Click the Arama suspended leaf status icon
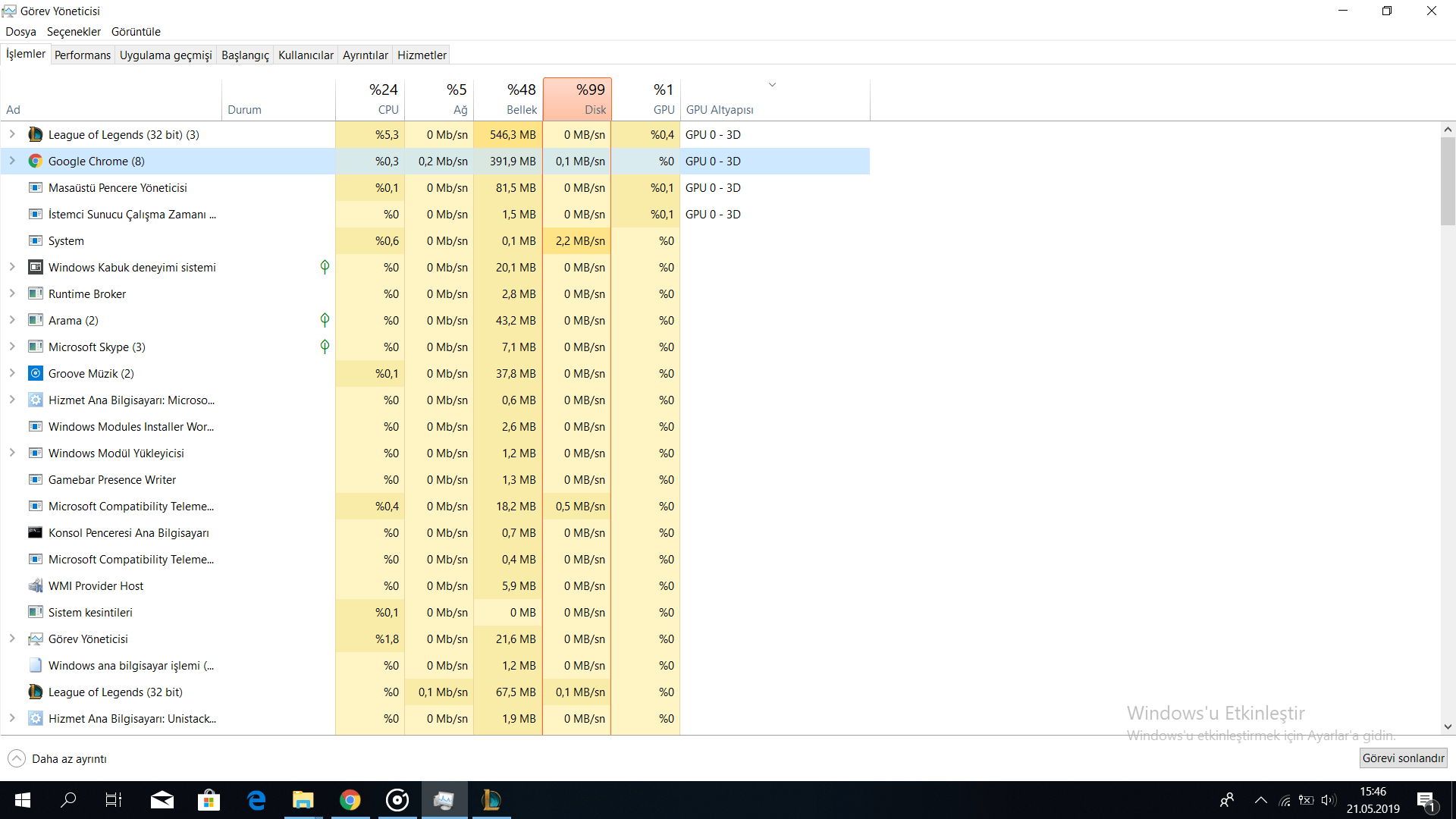The image size is (1456, 819). click(325, 320)
